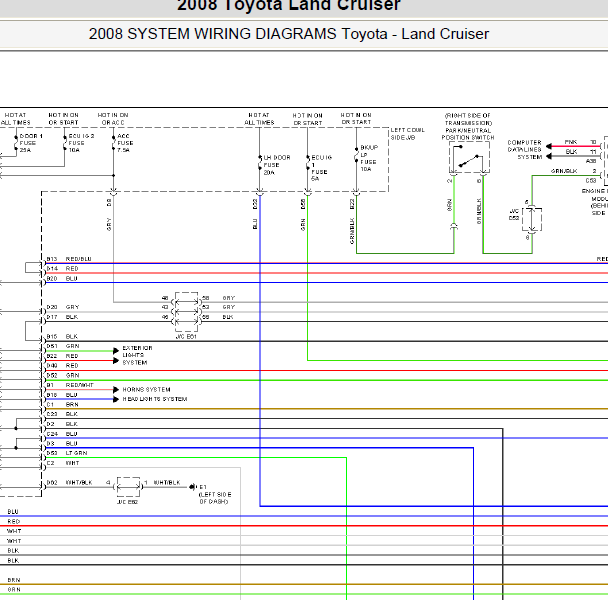The width and height of the screenshot is (608, 600).
Task: Click the Headlights System arrowhead
Action: 116,399
